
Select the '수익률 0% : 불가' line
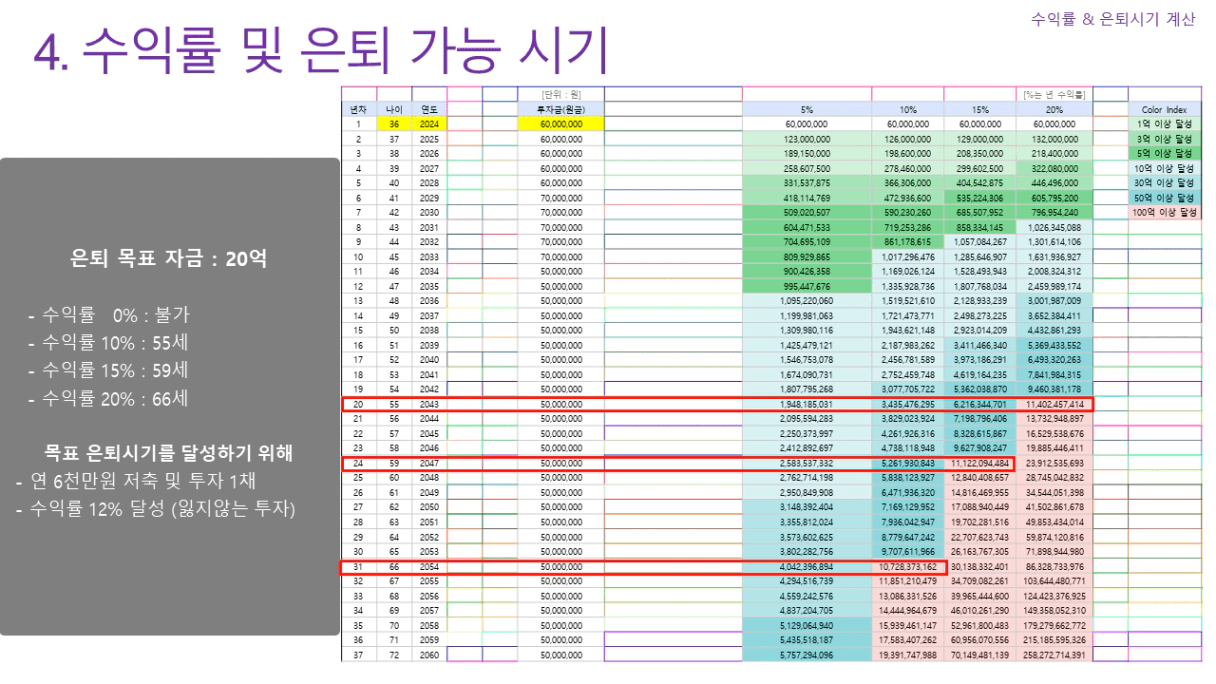pos(108,315)
